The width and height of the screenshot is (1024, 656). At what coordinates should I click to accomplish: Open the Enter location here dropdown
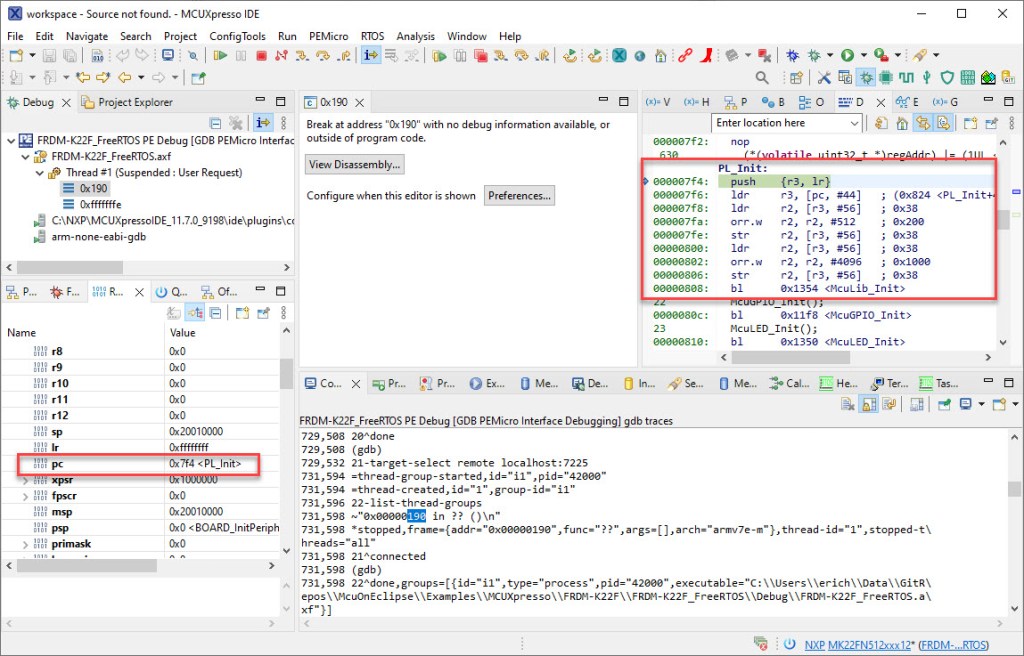pyautogui.click(x=853, y=123)
